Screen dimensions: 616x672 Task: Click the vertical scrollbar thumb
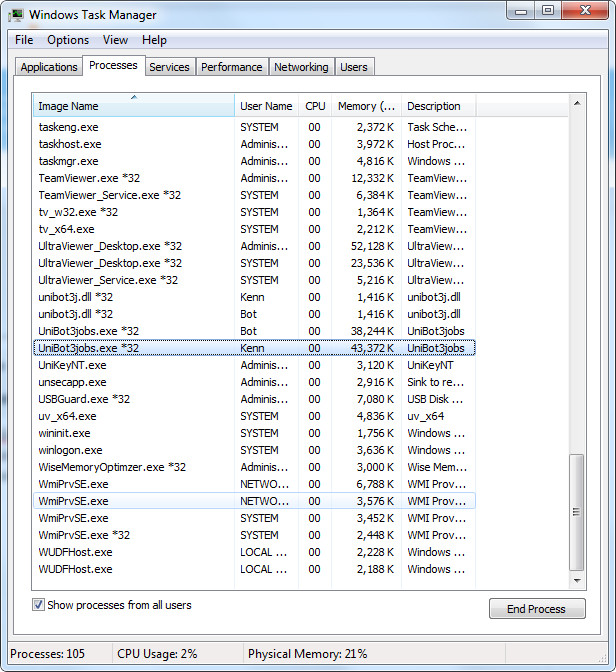(577, 512)
